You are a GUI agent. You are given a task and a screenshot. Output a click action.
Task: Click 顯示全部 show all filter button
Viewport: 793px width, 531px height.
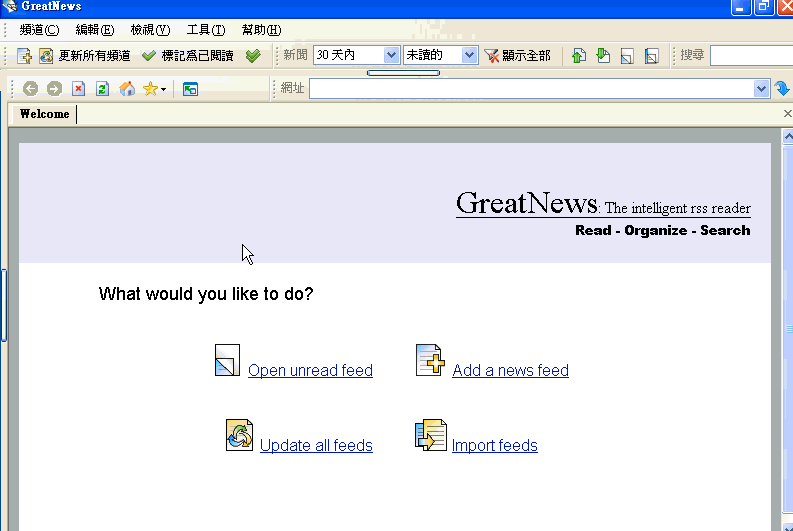click(517, 56)
